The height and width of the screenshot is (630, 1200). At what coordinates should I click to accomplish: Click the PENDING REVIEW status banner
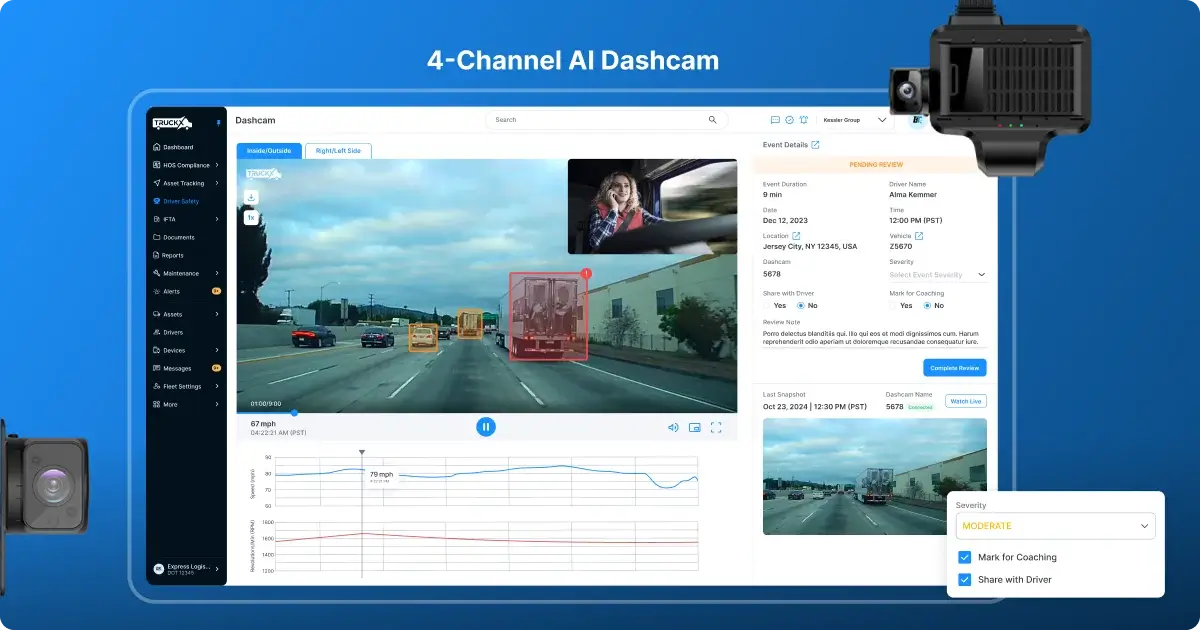click(x=876, y=164)
